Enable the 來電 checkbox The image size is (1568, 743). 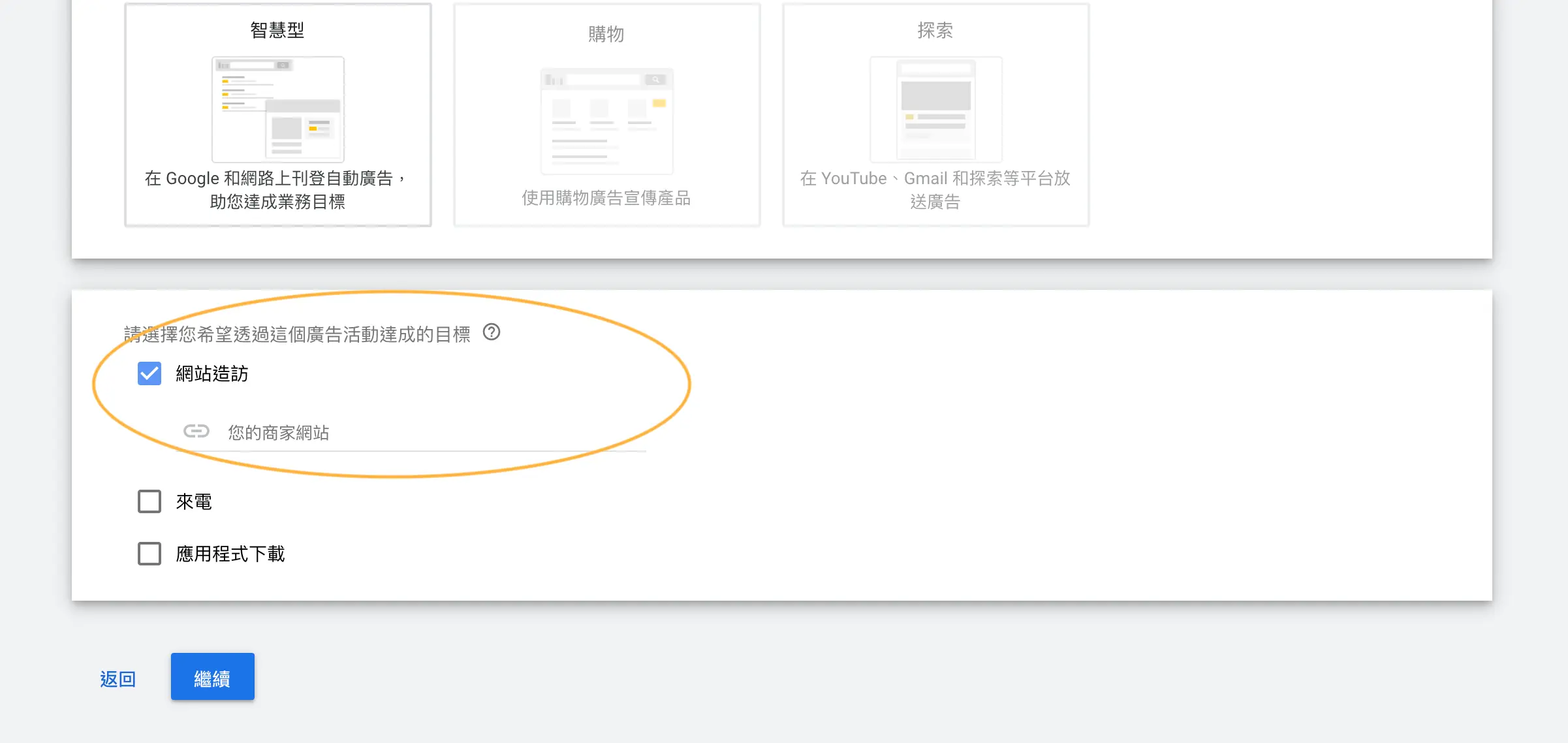tap(149, 502)
